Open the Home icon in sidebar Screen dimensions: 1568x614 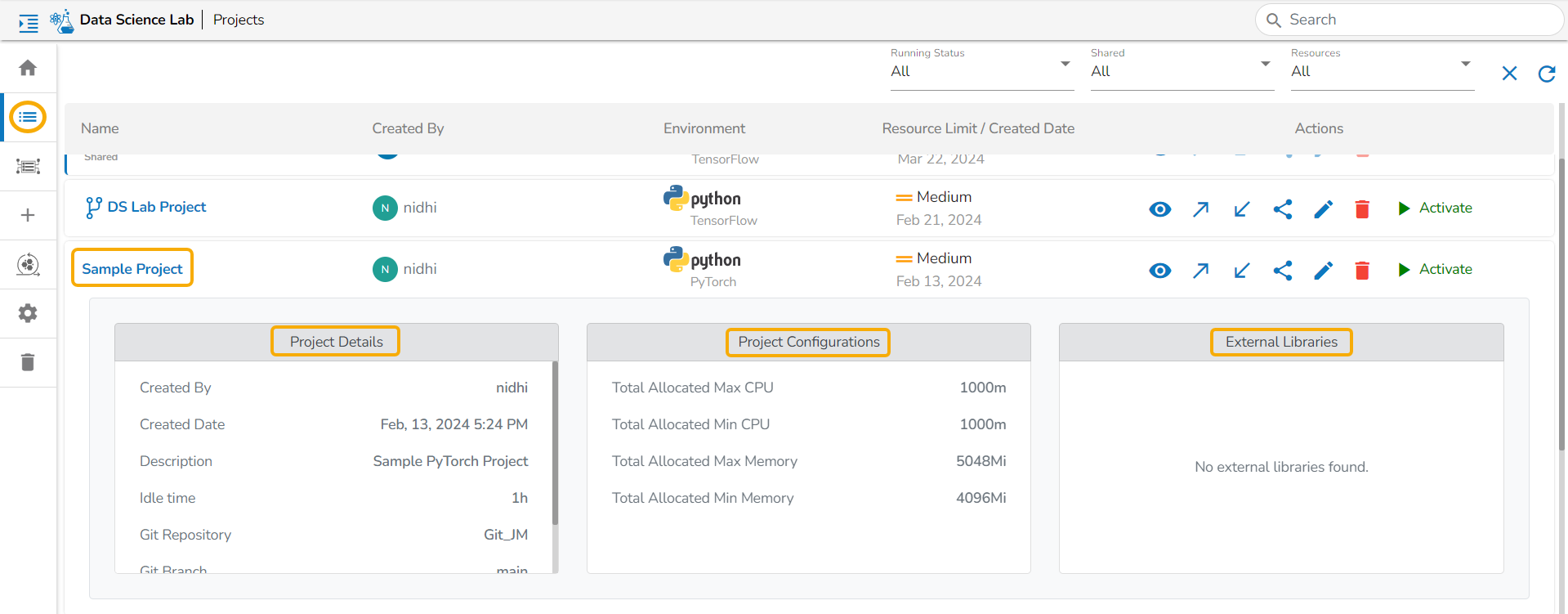[28, 68]
